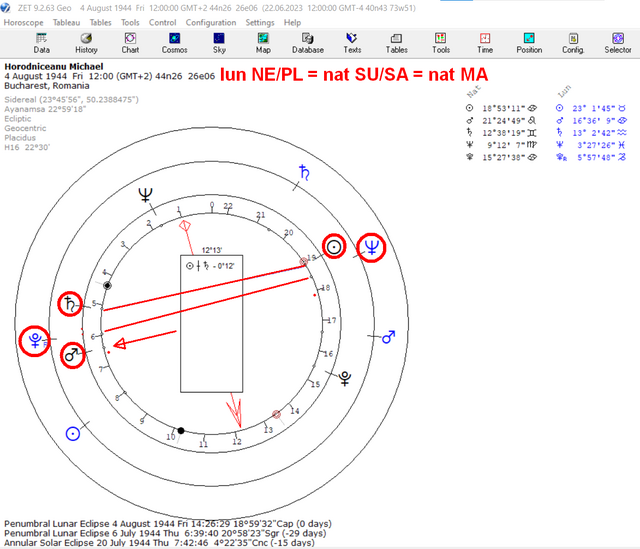Click the Bucharest, Romania location text
640x549 pixels.
(x=47, y=86)
